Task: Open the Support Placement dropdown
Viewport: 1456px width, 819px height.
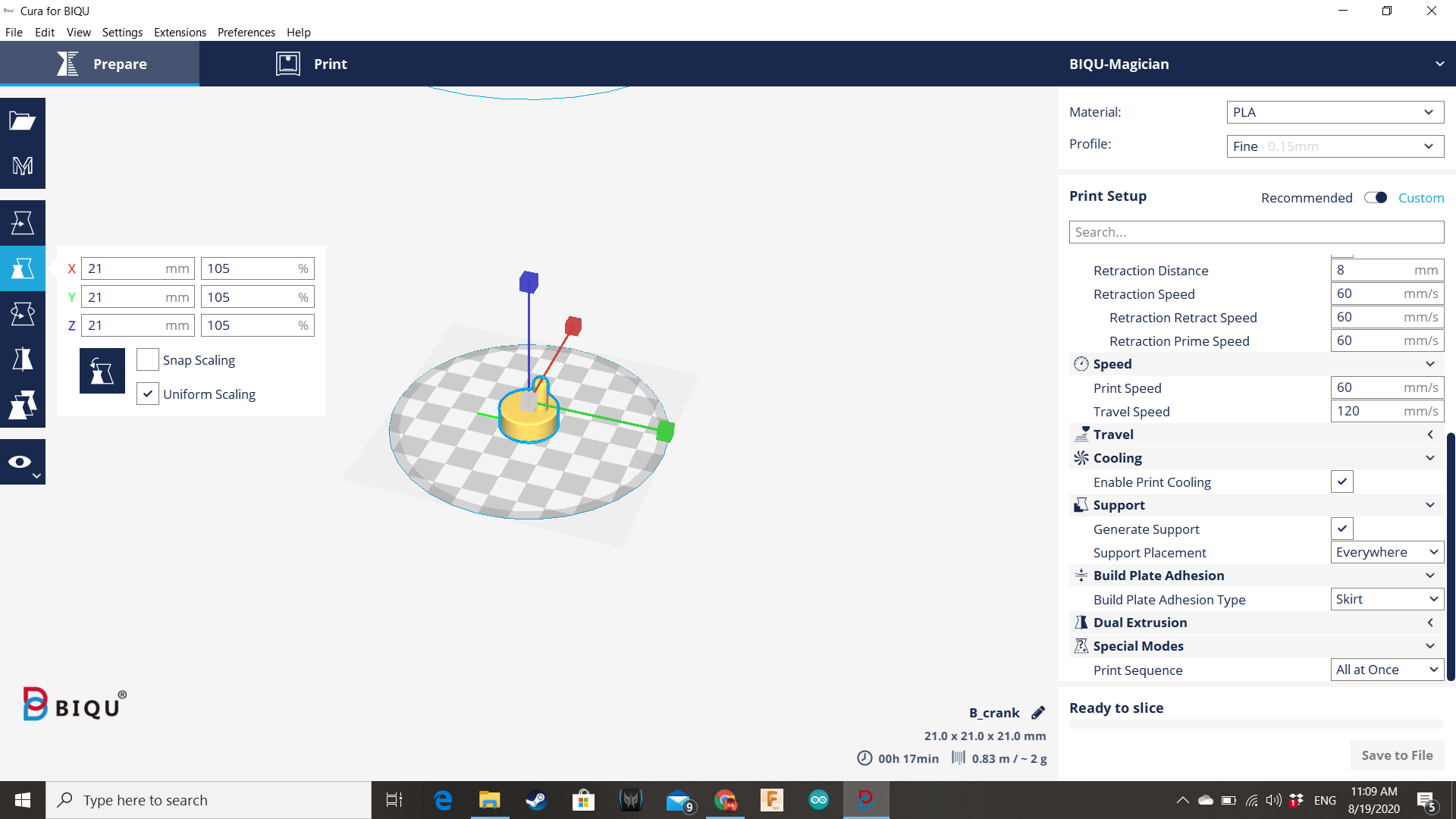Action: [x=1386, y=552]
